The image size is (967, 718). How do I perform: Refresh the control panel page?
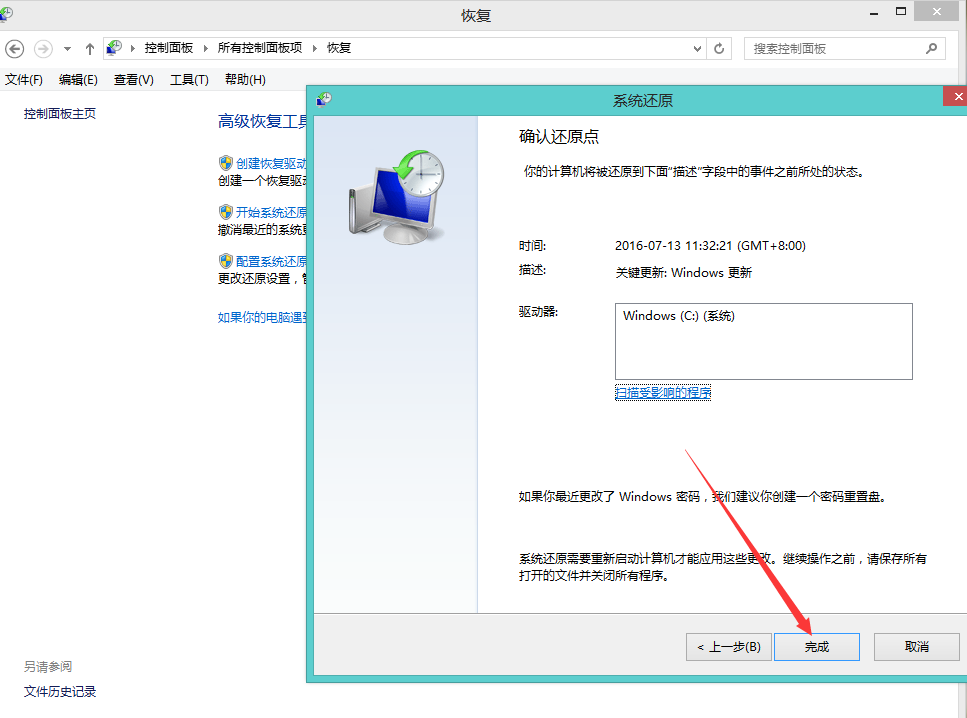click(x=719, y=49)
